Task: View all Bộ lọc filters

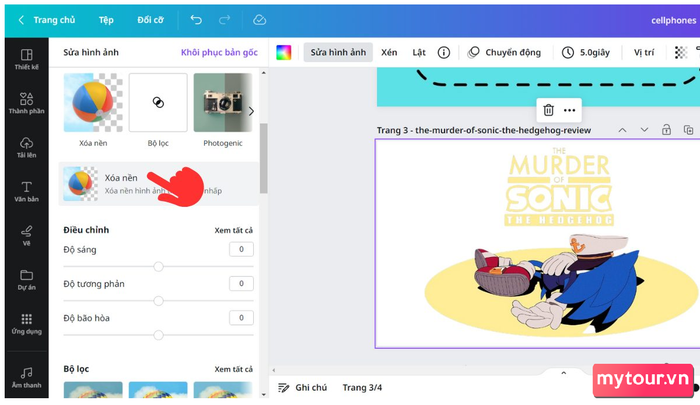Action: pyautogui.click(x=233, y=369)
